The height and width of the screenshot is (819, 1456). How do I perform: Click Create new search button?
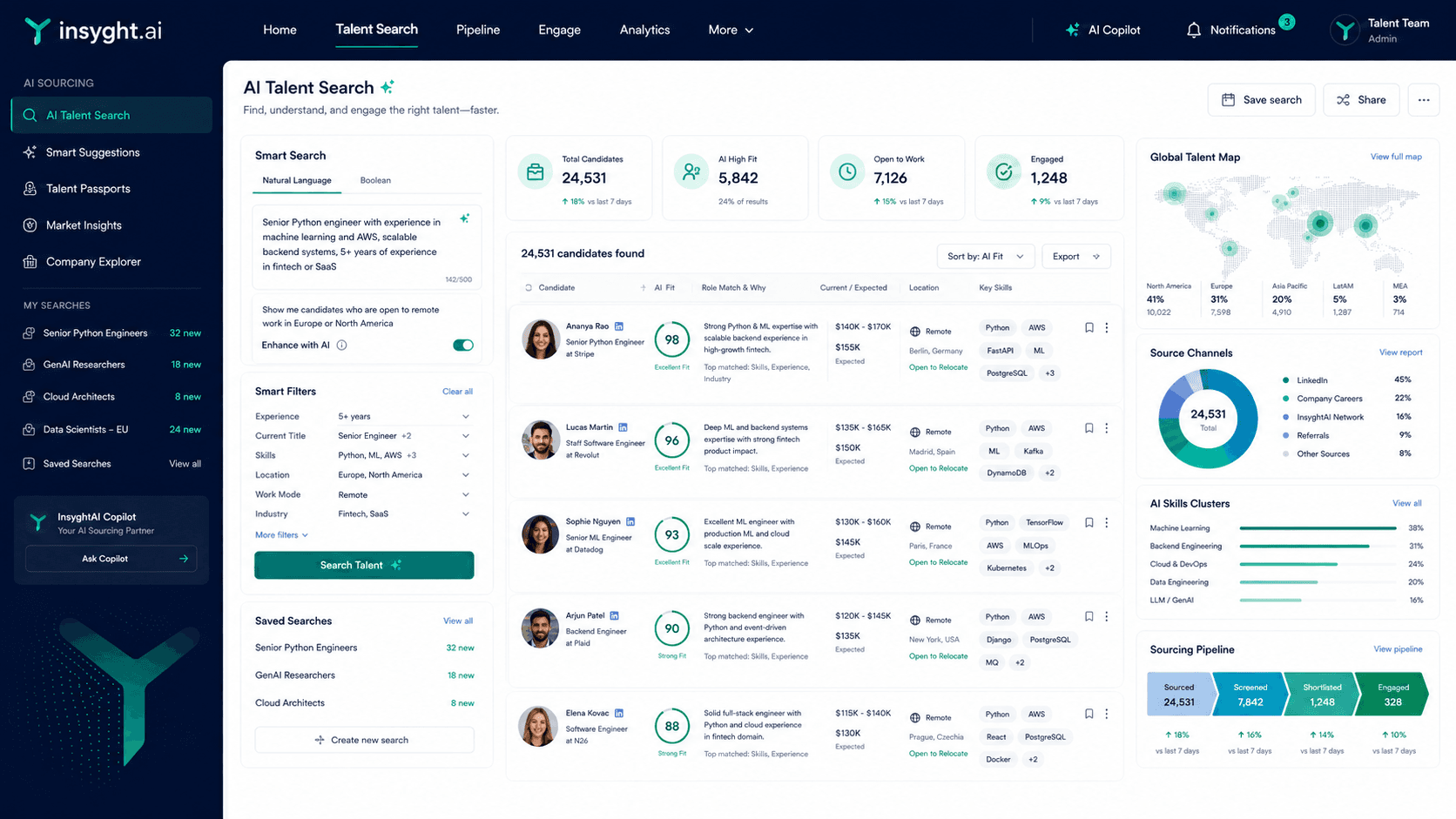pyautogui.click(x=364, y=740)
